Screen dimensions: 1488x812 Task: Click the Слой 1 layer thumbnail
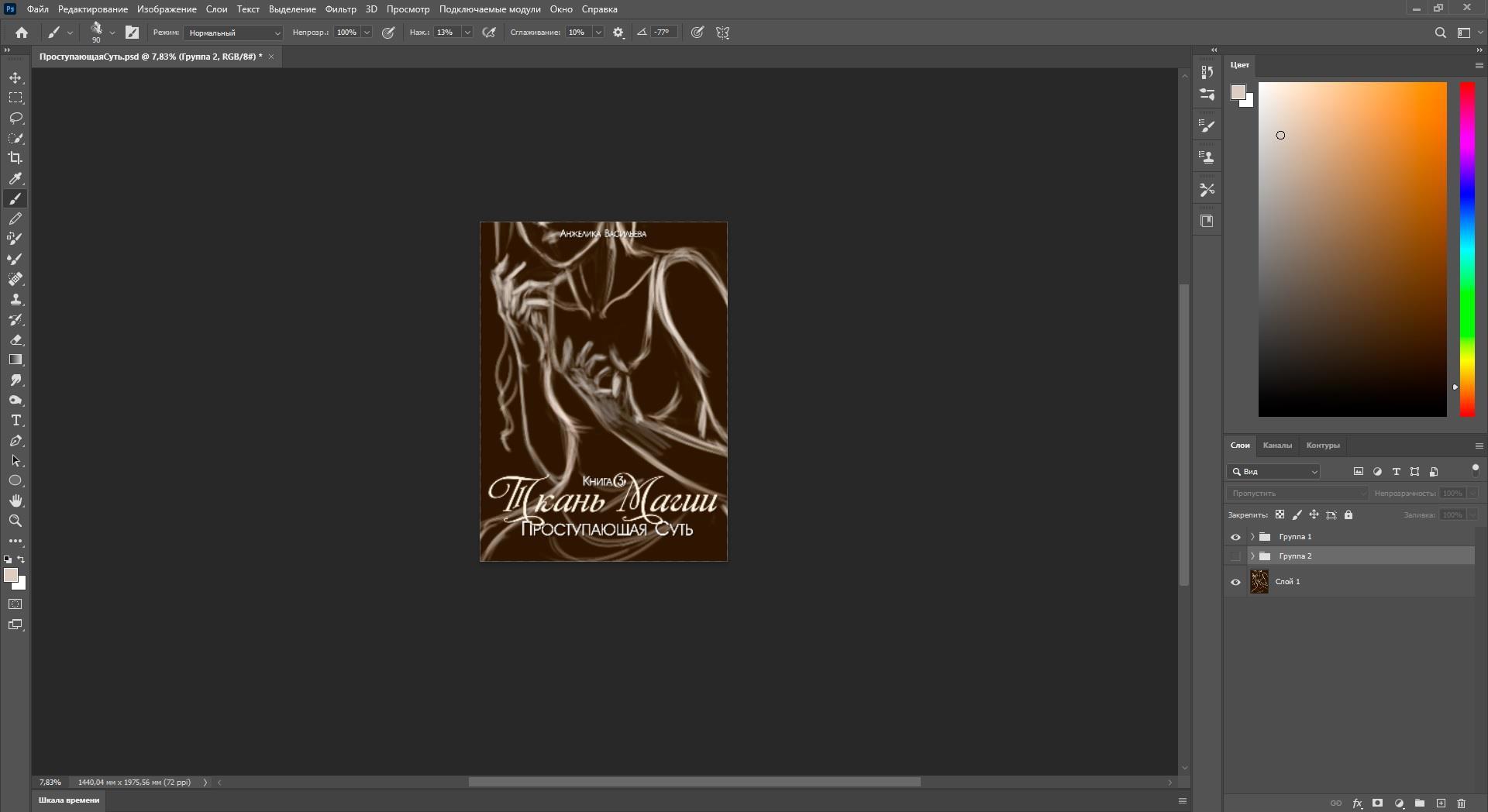(x=1259, y=582)
